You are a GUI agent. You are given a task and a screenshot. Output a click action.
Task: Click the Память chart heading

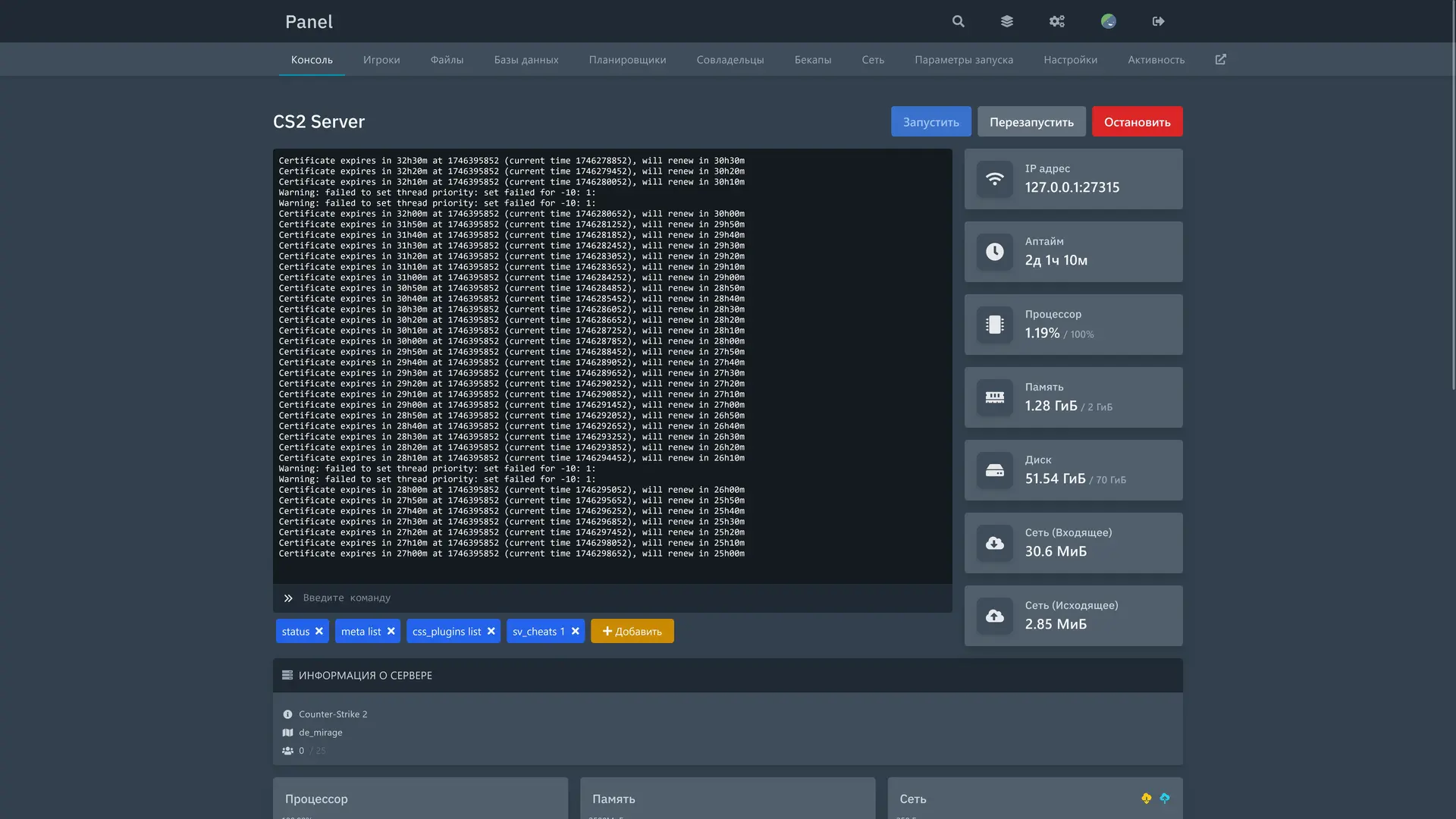[613, 799]
